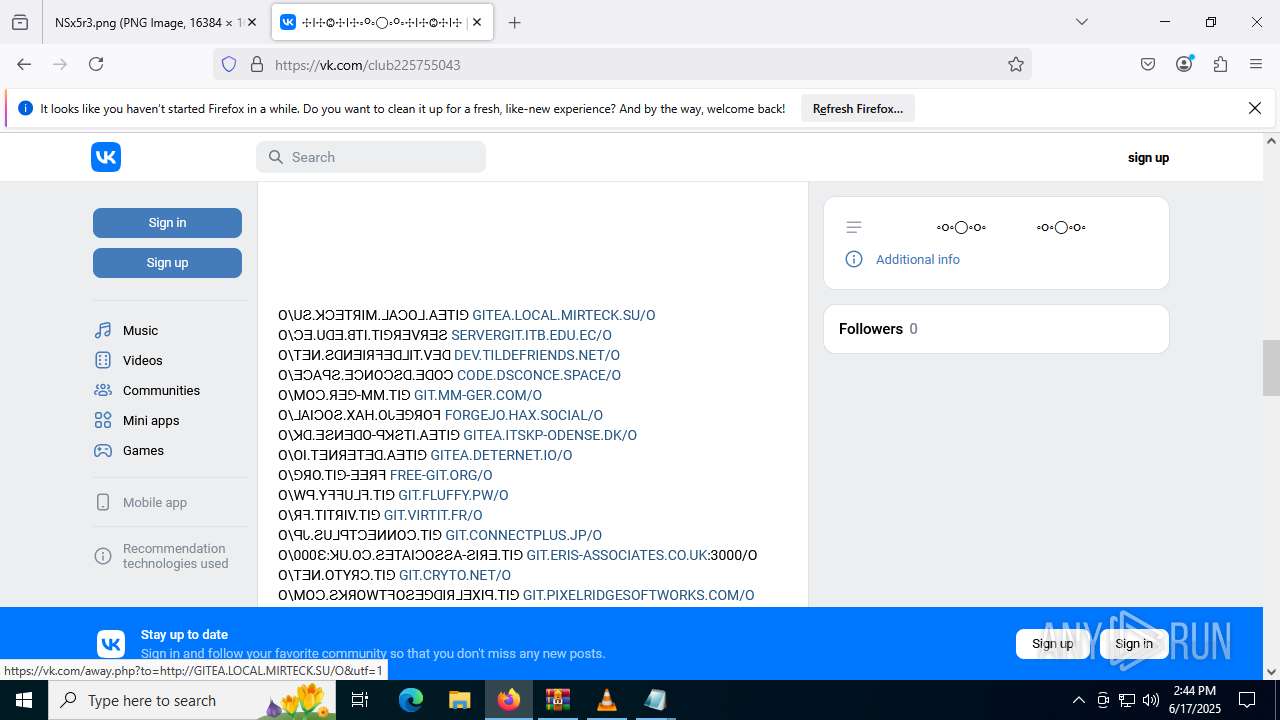Image resolution: width=1280 pixels, height=720 pixels.
Task: Click sign up in the VK header
Action: 1148,157
